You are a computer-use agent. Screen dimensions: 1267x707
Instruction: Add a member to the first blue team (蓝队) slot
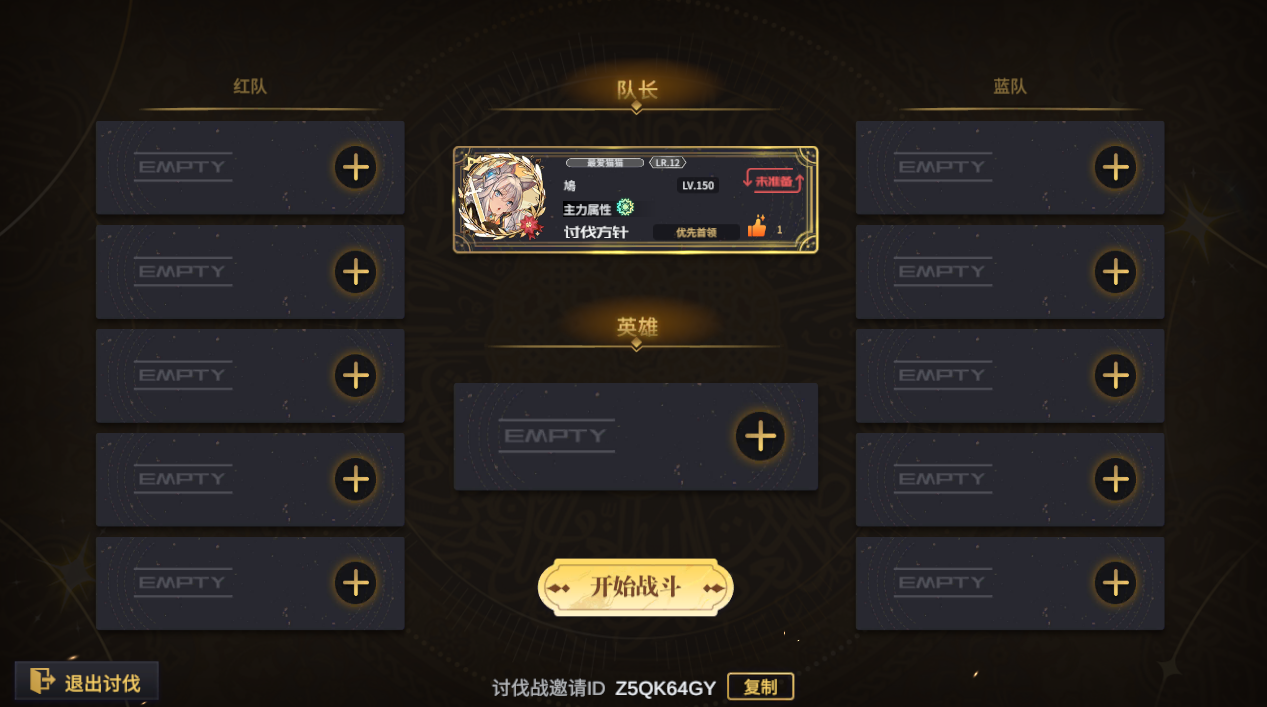1115,167
